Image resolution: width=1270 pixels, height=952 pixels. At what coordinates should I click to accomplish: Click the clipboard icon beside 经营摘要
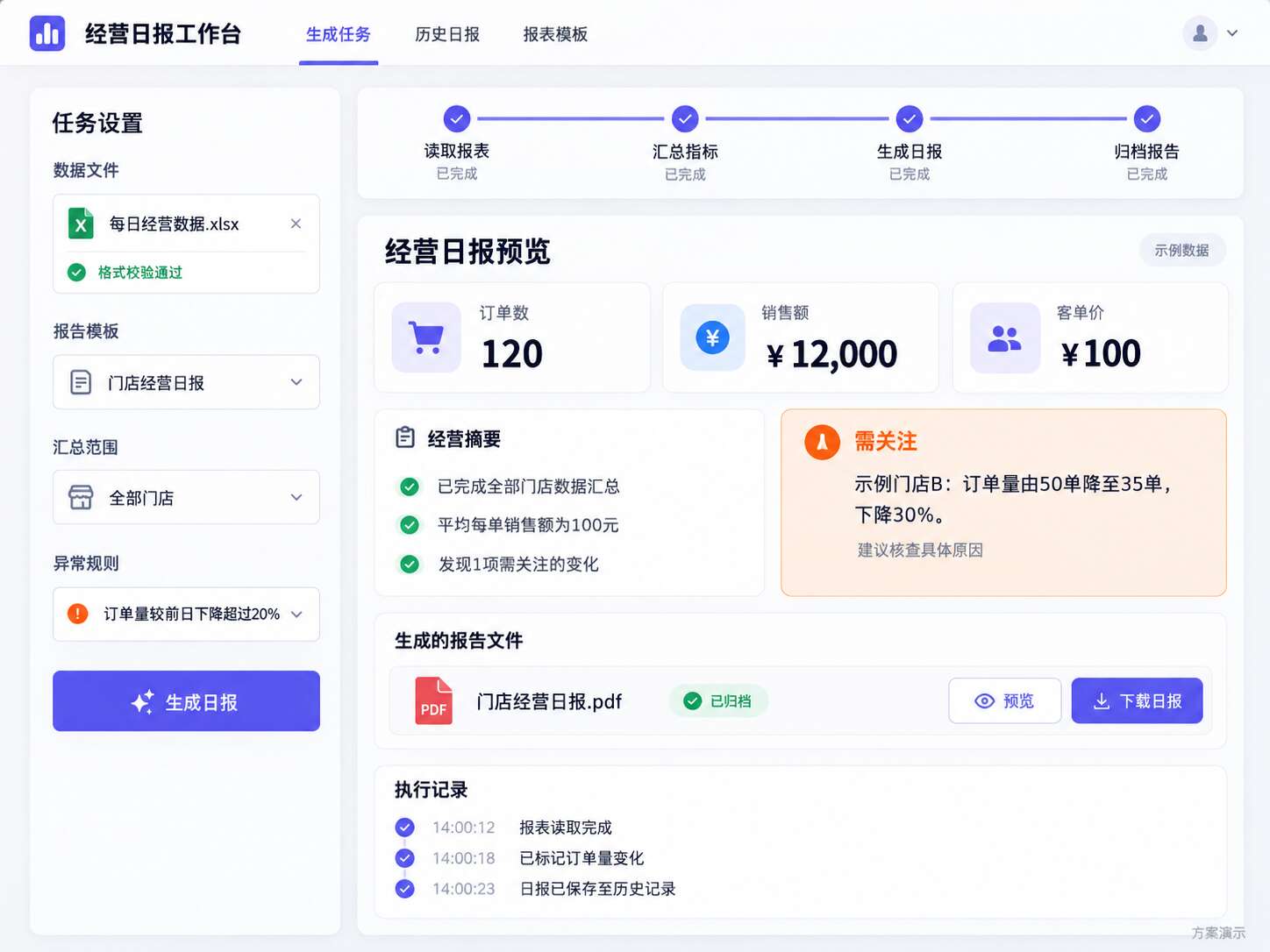tap(405, 437)
